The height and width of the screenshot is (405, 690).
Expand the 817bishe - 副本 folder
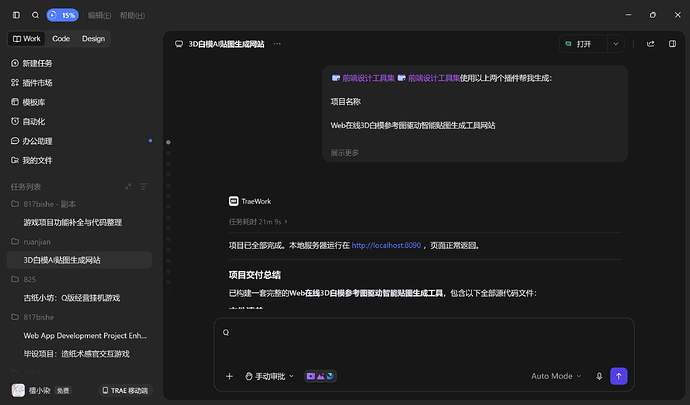click(x=43, y=204)
